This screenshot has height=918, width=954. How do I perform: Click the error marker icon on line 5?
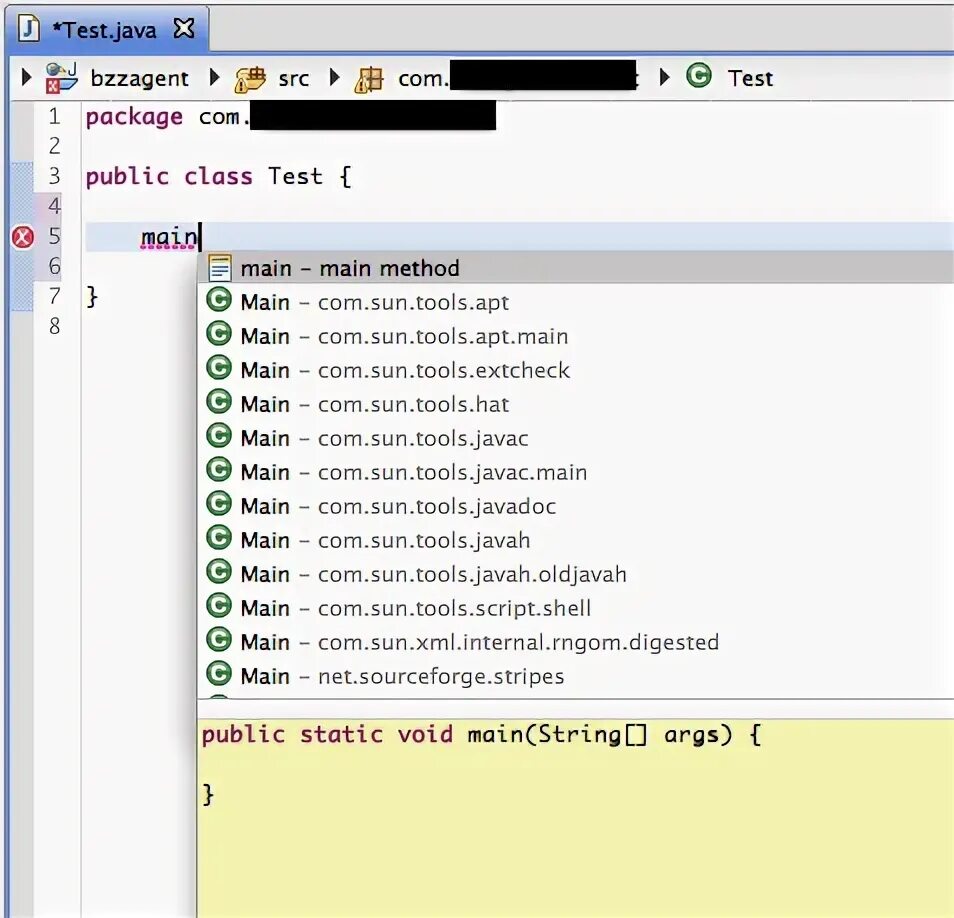[x=22, y=237]
